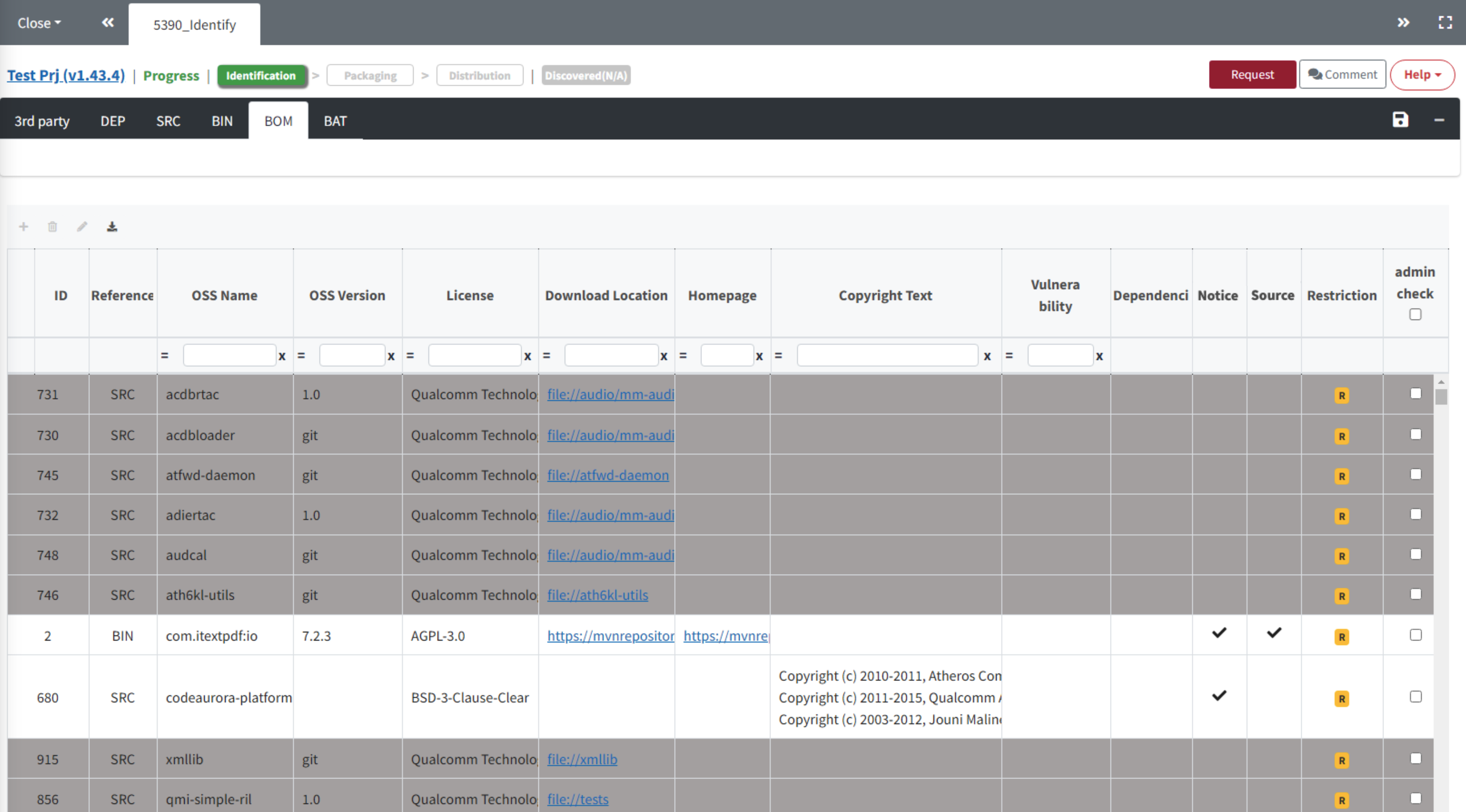Click restriction R badge for acdbloader
Screen dimensions: 1466x812
tap(1341, 437)
